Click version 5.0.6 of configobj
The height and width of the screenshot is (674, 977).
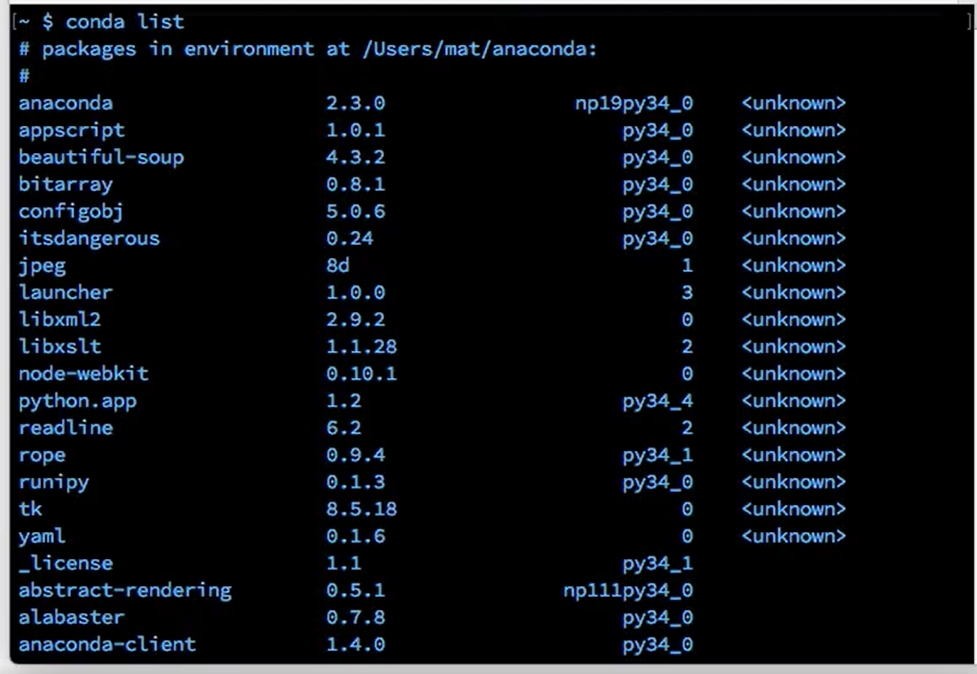coord(355,211)
